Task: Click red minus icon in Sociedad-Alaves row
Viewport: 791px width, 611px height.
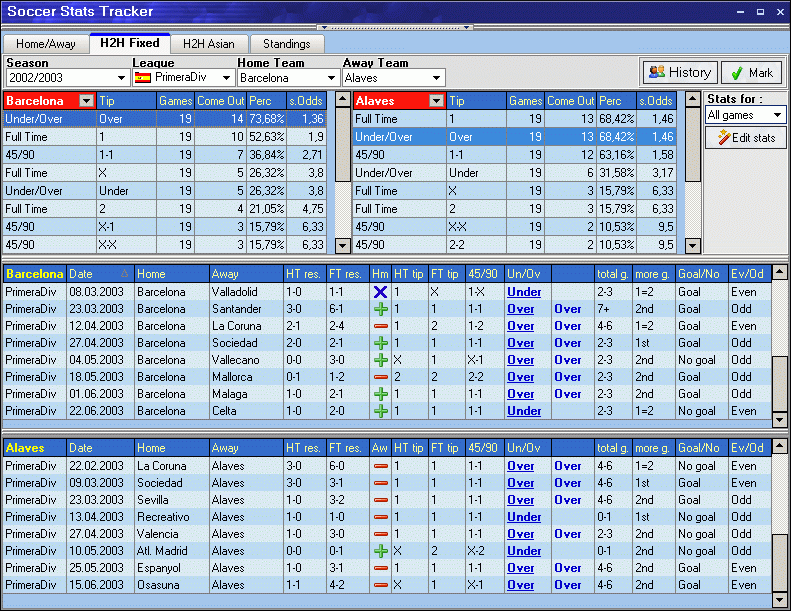Action: [x=380, y=483]
